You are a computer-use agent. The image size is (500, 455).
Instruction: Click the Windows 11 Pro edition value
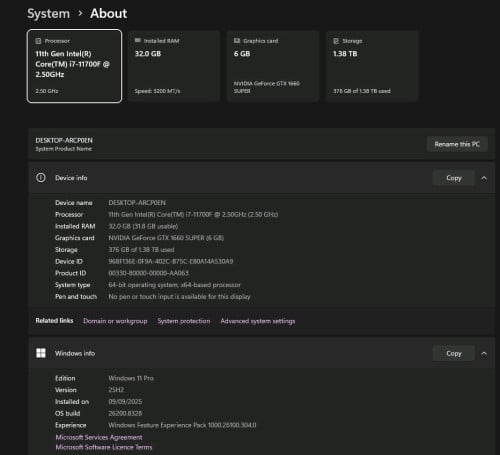pyautogui.click(x=131, y=378)
